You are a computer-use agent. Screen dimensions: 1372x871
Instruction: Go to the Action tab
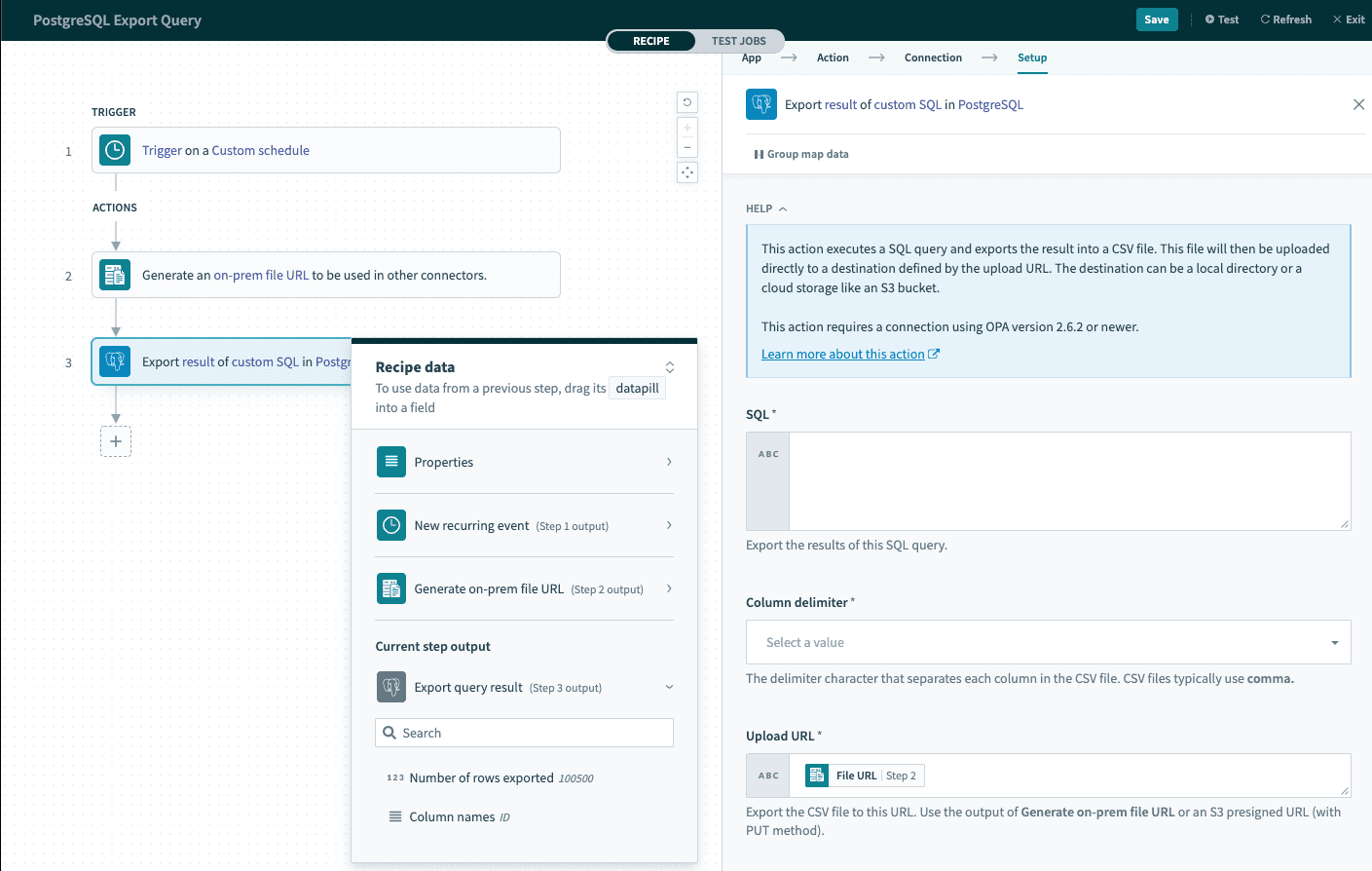(833, 57)
